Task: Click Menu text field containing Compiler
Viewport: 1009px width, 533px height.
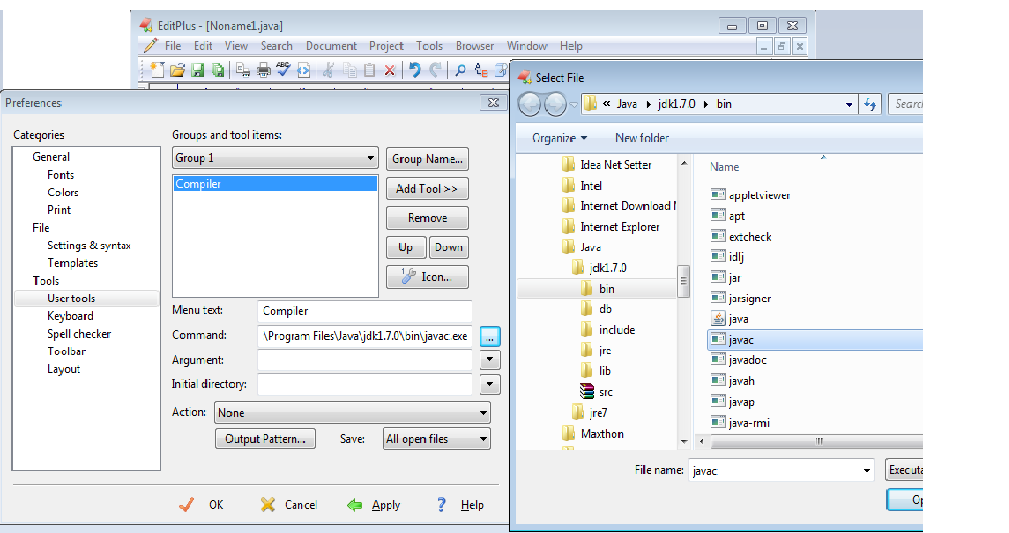Action: [364, 311]
